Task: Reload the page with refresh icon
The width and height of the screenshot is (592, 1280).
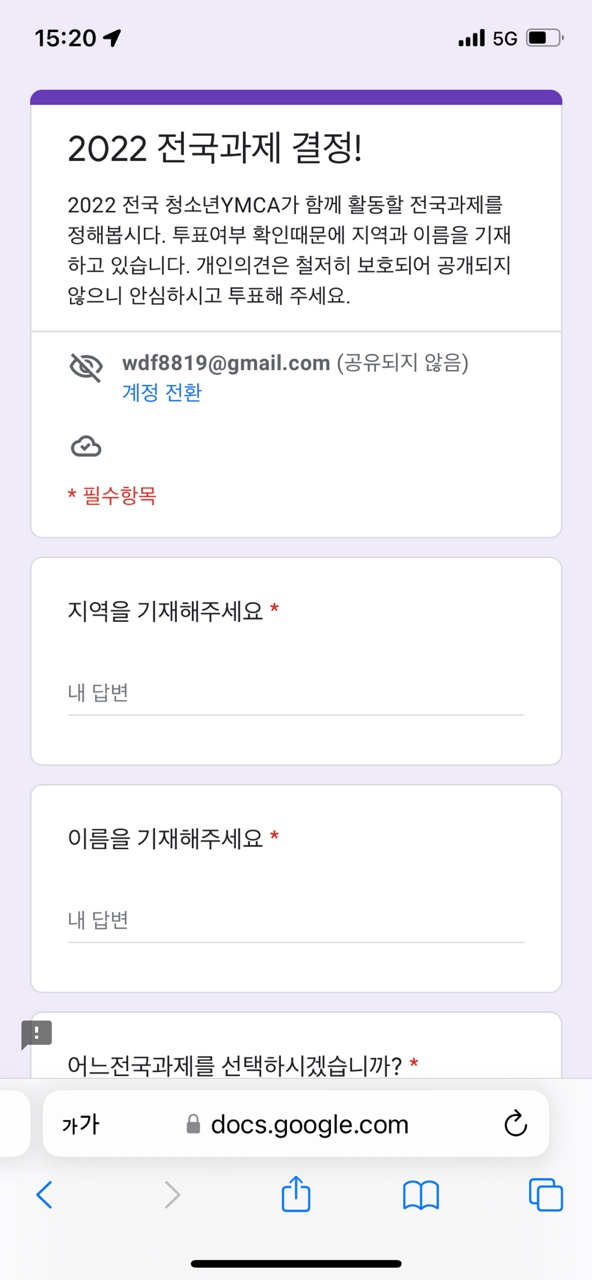Action: pyautogui.click(x=515, y=1125)
